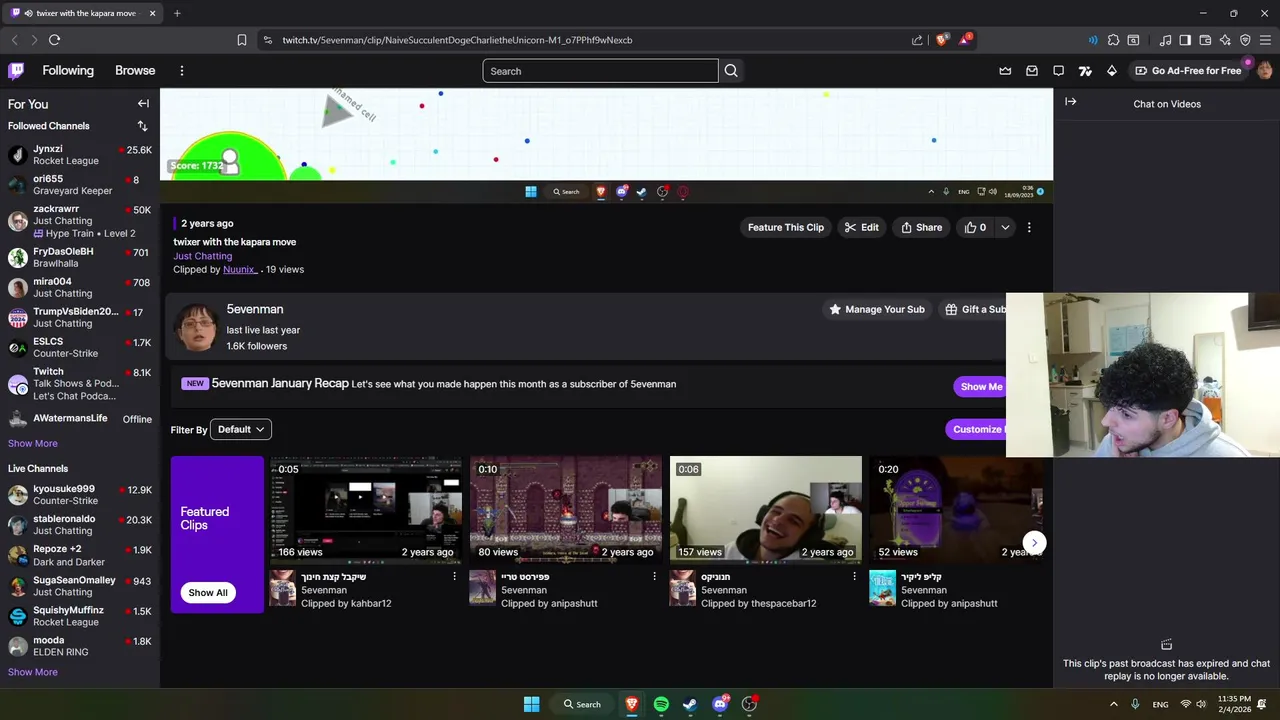Click Go Ad-Free for Free
This screenshot has height=720, width=1280.
(x=1188, y=71)
